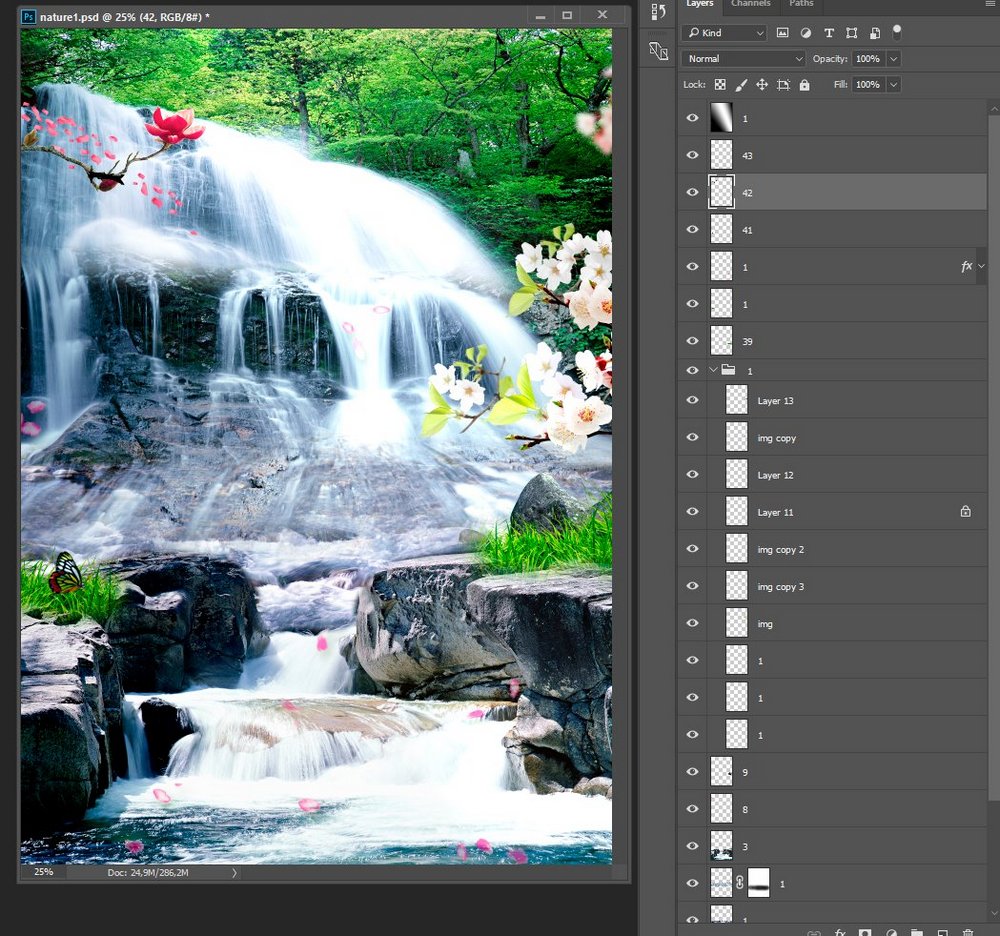Lock transparent pixels for current layer
Image resolution: width=1000 pixels, height=936 pixels.
[x=718, y=83]
